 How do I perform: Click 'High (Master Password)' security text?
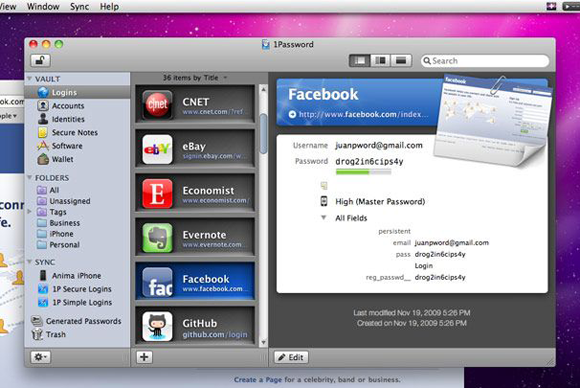(380, 202)
